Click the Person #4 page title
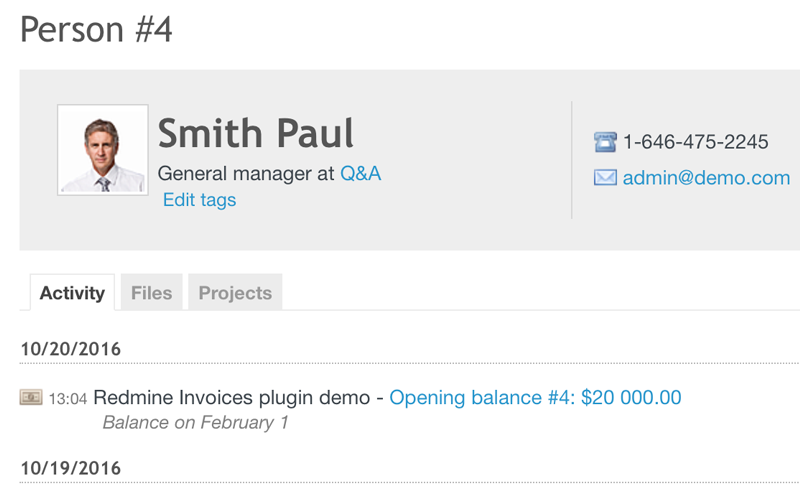 [x=96, y=29]
